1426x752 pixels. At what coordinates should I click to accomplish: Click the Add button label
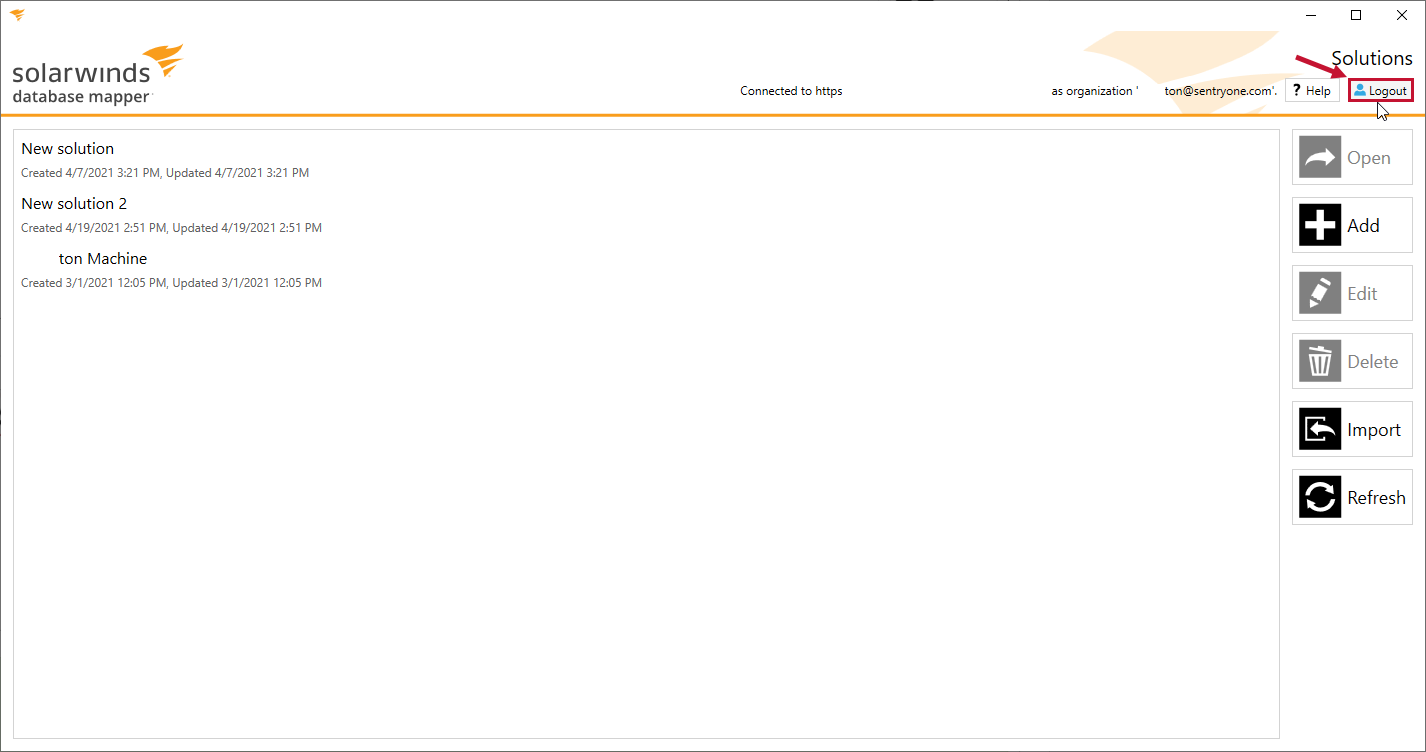point(1363,226)
